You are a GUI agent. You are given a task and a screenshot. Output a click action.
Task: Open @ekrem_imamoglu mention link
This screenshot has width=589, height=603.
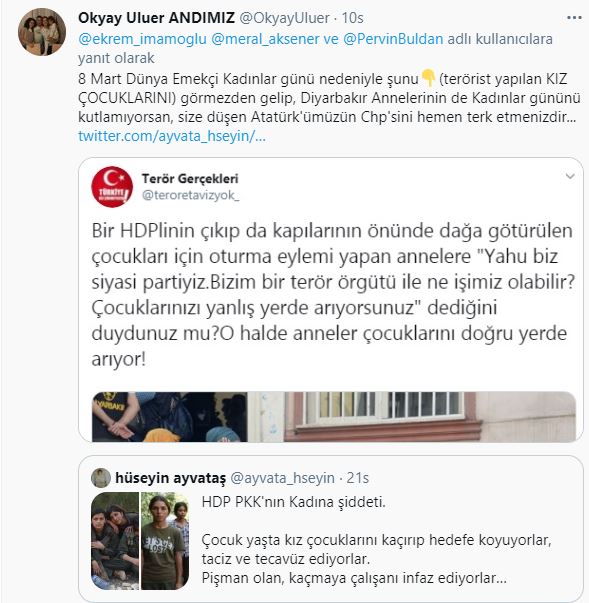(x=142, y=39)
